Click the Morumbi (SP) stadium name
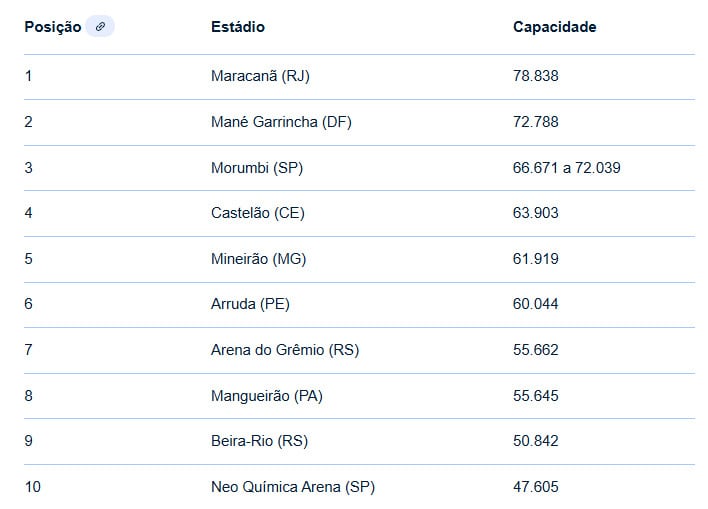 point(257,168)
